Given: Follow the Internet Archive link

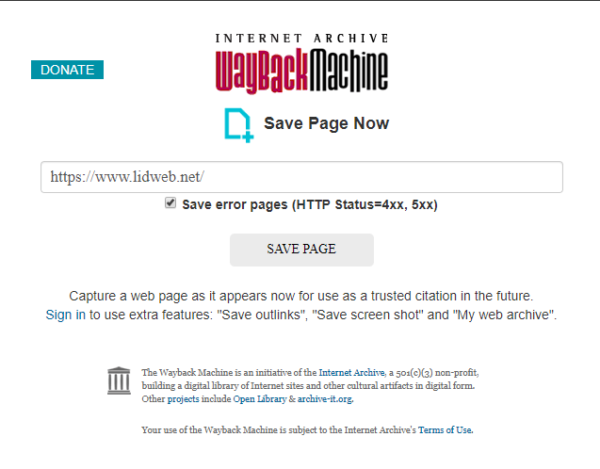Looking at the screenshot, I should 351,373.
